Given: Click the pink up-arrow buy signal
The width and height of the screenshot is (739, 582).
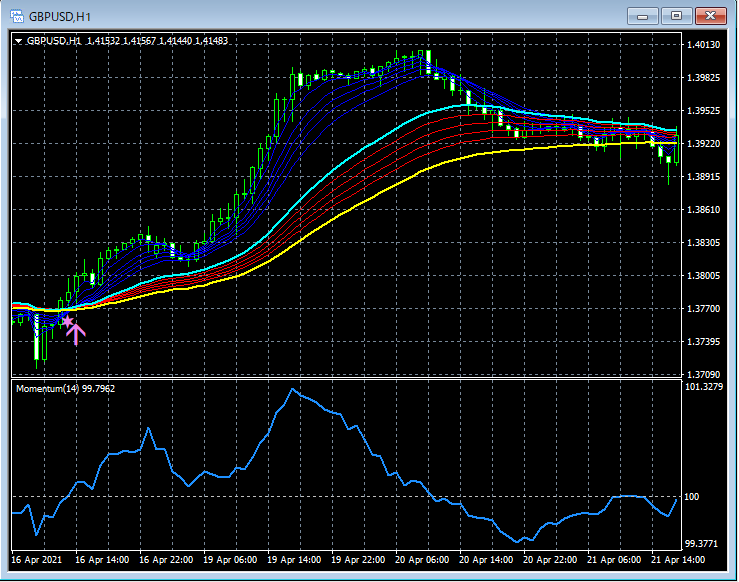Looking at the screenshot, I should tap(76, 334).
